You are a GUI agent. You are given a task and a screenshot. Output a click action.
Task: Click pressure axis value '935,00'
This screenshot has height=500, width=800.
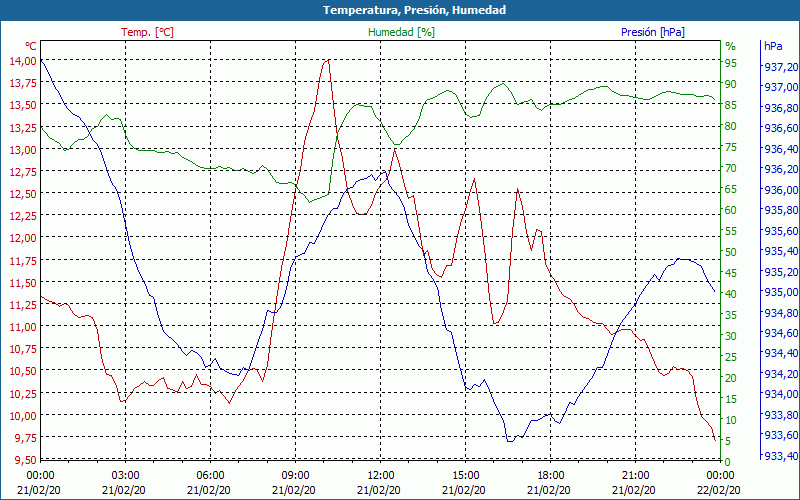781,292
